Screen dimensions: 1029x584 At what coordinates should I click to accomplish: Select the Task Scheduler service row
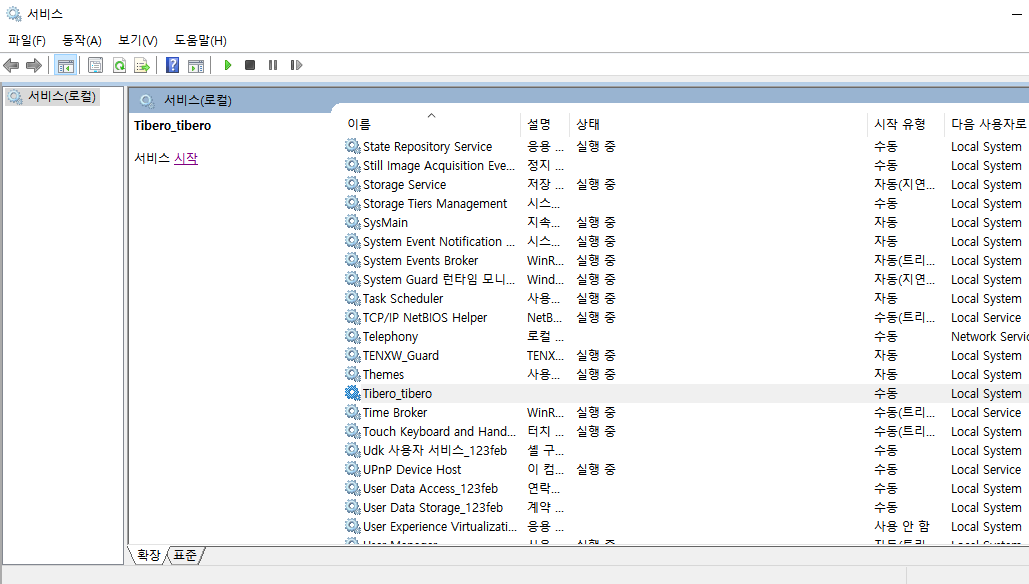(403, 298)
